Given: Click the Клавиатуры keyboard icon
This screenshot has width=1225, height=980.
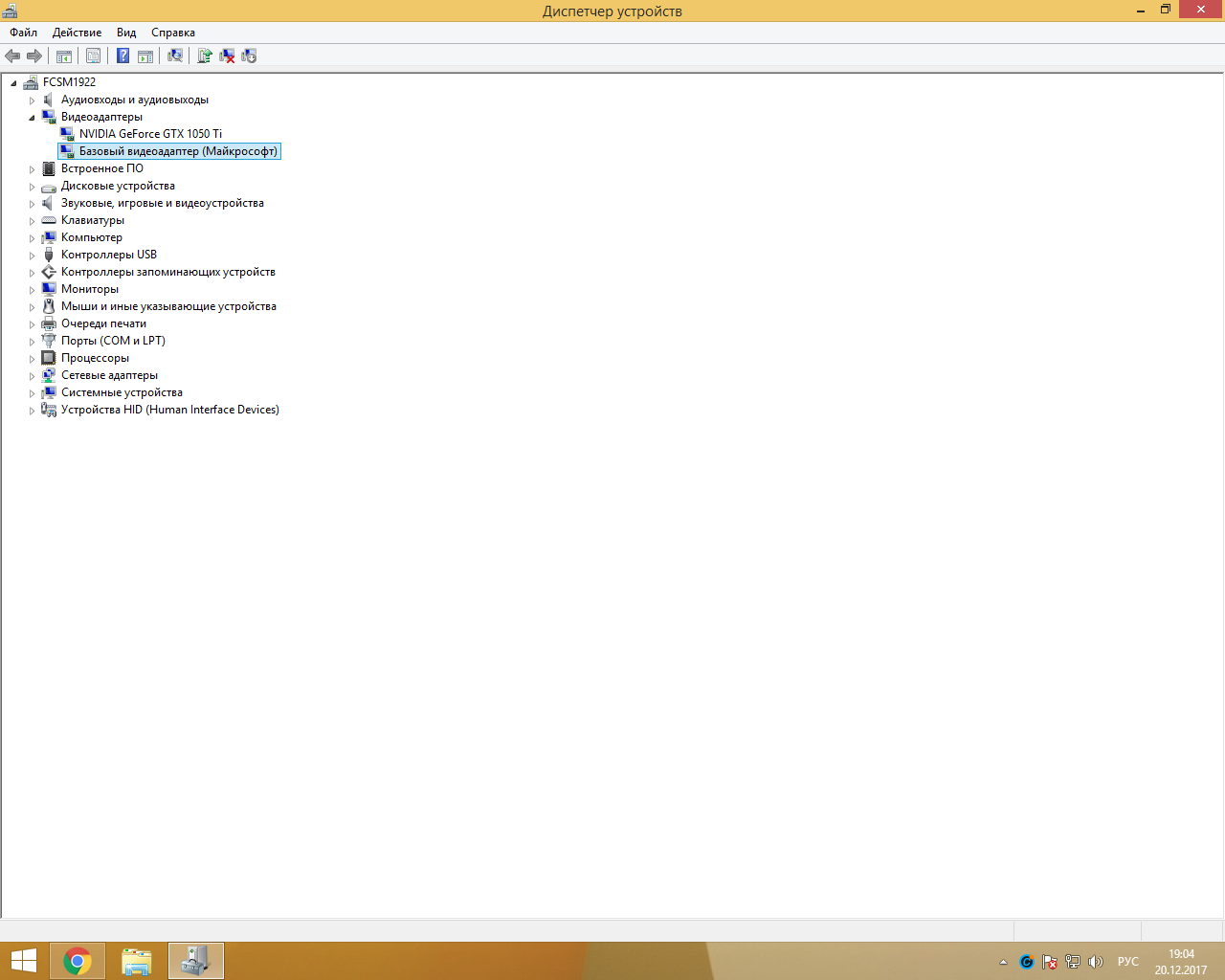Looking at the screenshot, I should (49, 220).
